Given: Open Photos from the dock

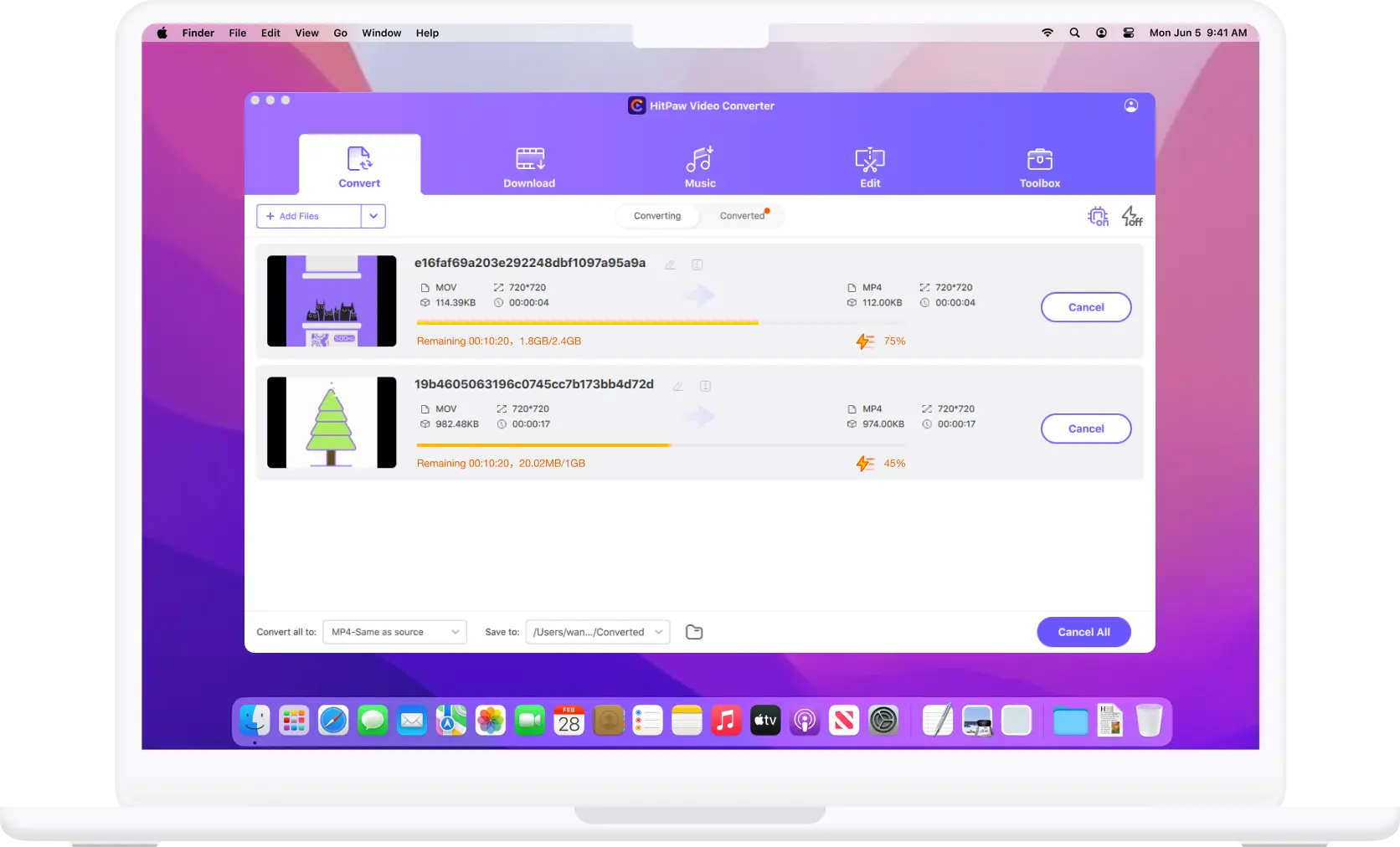Looking at the screenshot, I should click(x=491, y=720).
